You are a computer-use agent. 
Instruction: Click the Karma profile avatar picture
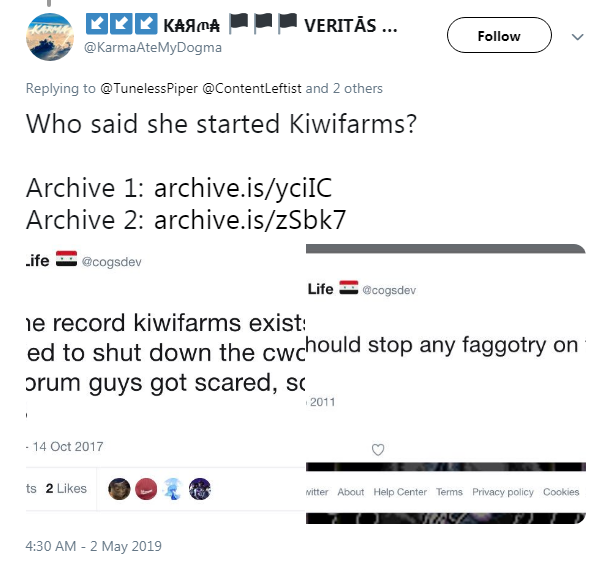(50, 37)
